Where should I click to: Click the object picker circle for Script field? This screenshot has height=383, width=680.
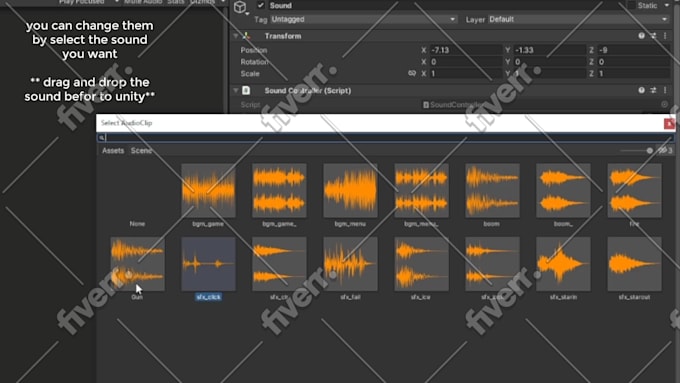664,105
